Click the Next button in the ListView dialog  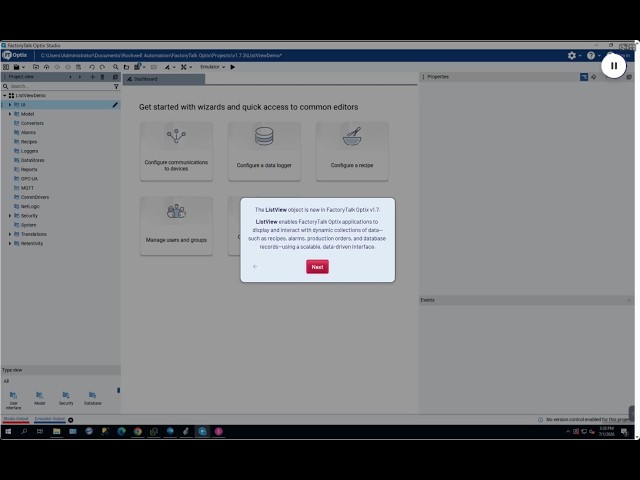[x=317, y=267]
